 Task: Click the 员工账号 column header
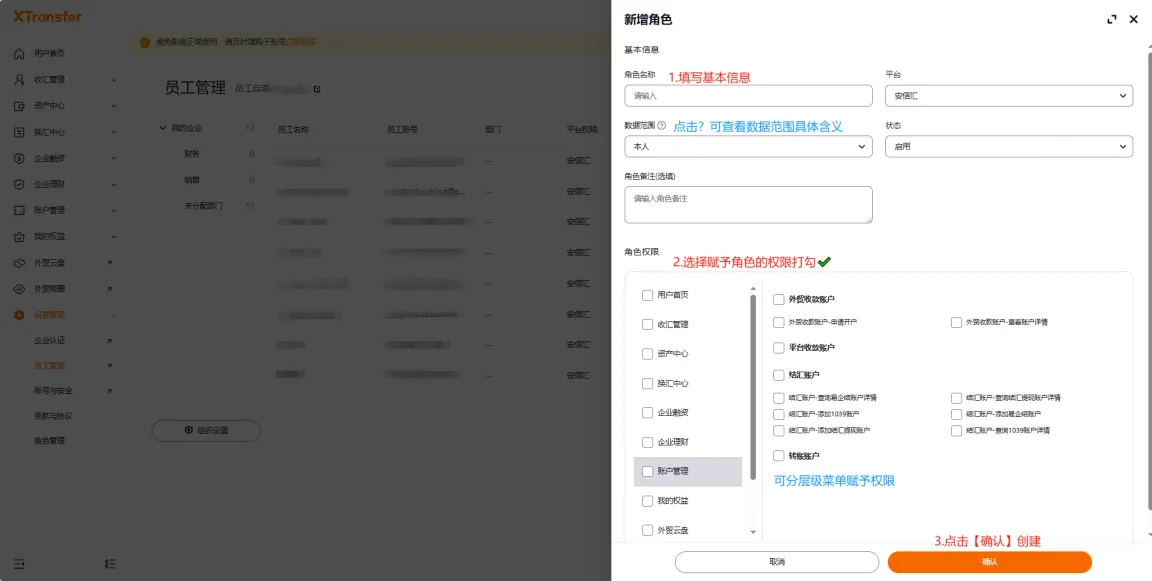click(402, 129)
